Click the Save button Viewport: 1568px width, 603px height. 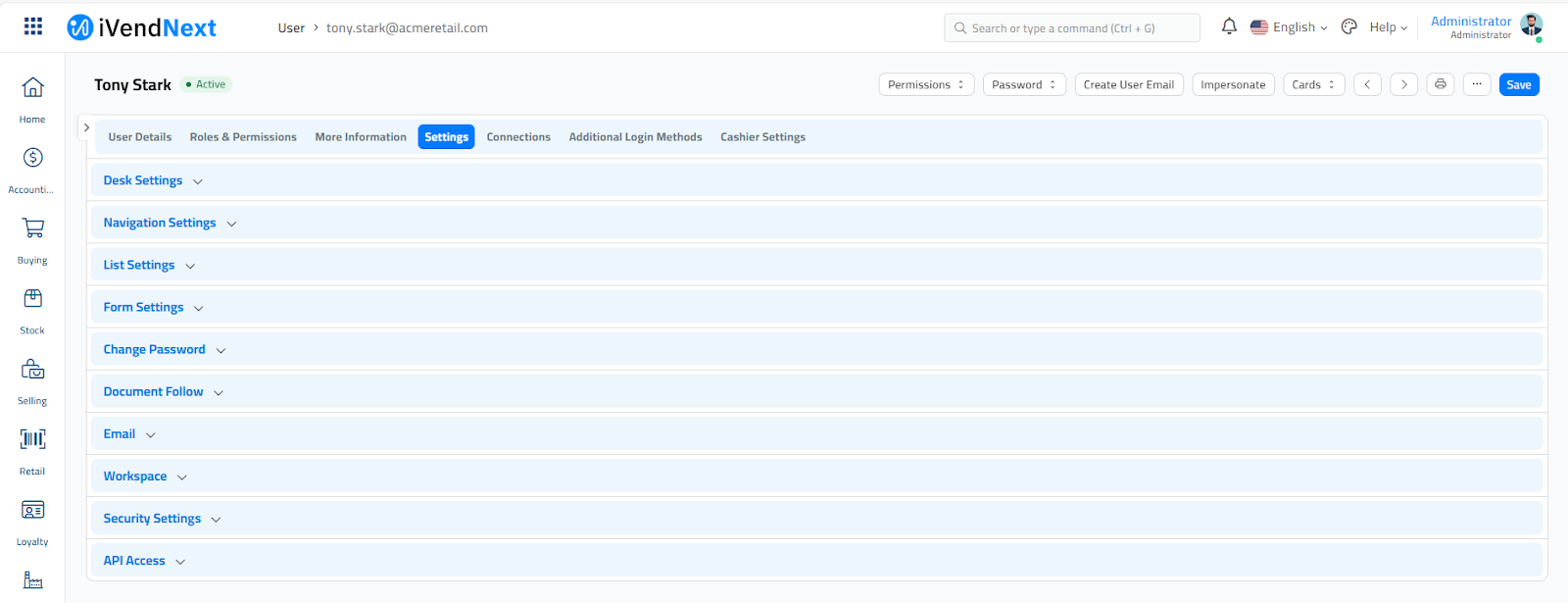coord(1518,84)
